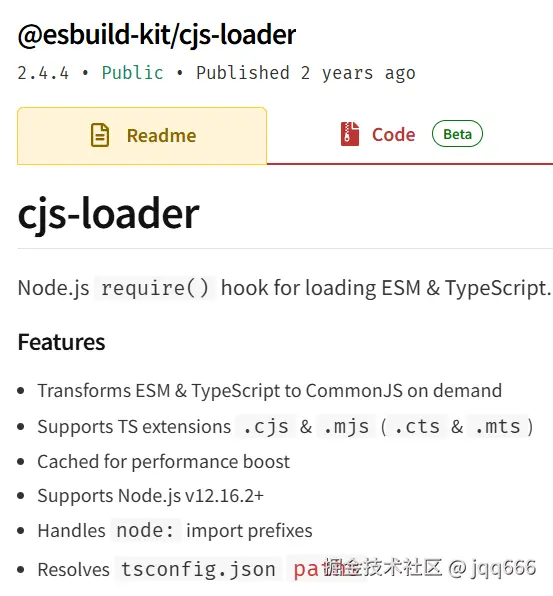Viewport: 553px width, 596px height.
Task: Click the version number 2.4.4
Action: coord(43,73)
